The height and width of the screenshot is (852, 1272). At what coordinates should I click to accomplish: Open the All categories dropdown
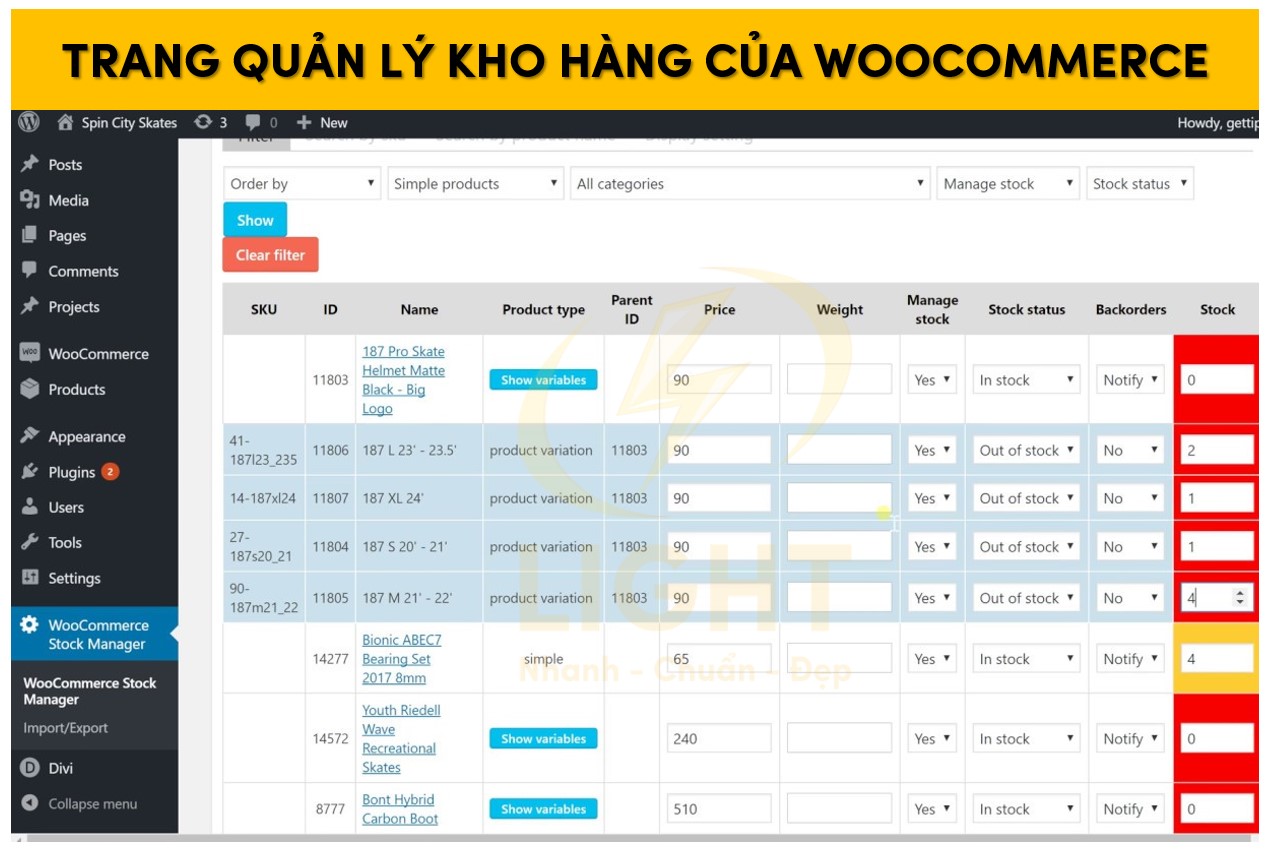click(x=750, y=184)
